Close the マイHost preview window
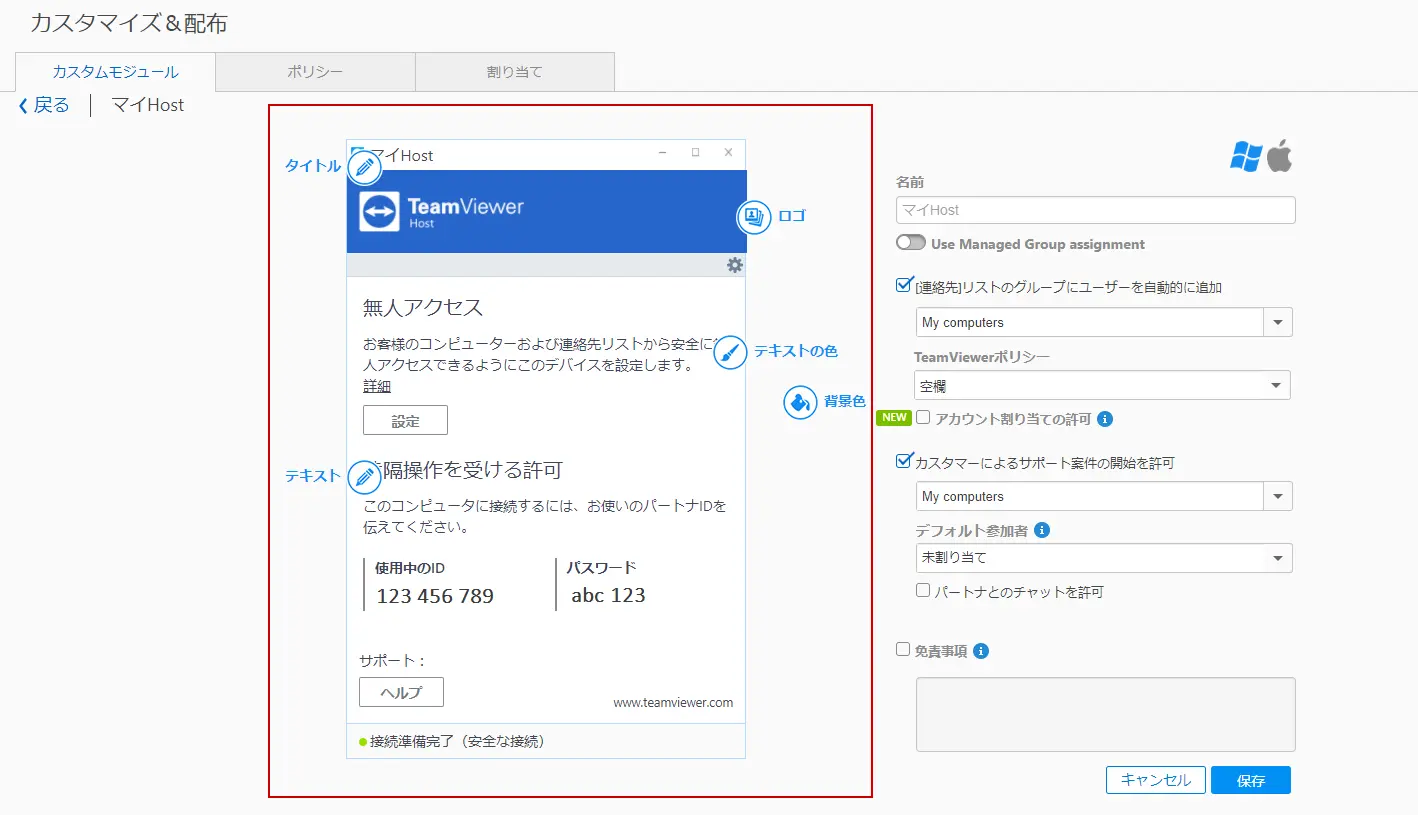The image size is (1418, 815). 729,153
